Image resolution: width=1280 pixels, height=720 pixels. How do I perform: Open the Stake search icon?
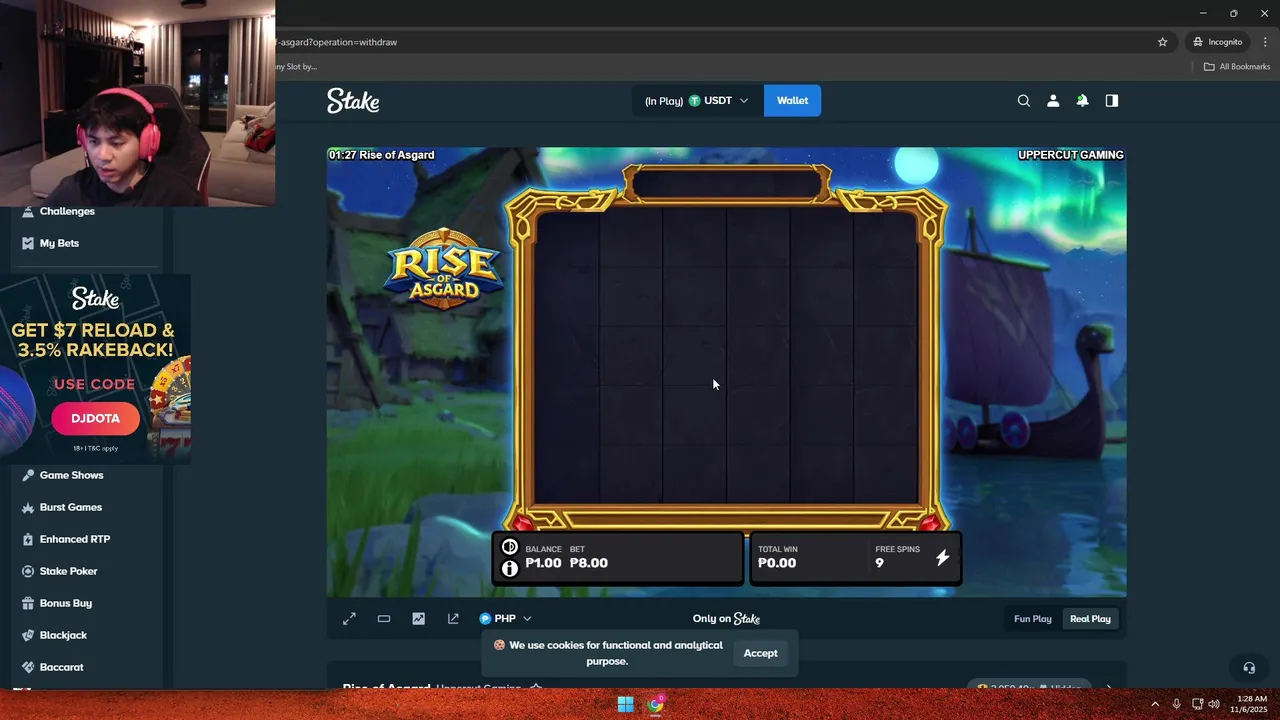coord(1023,101)
